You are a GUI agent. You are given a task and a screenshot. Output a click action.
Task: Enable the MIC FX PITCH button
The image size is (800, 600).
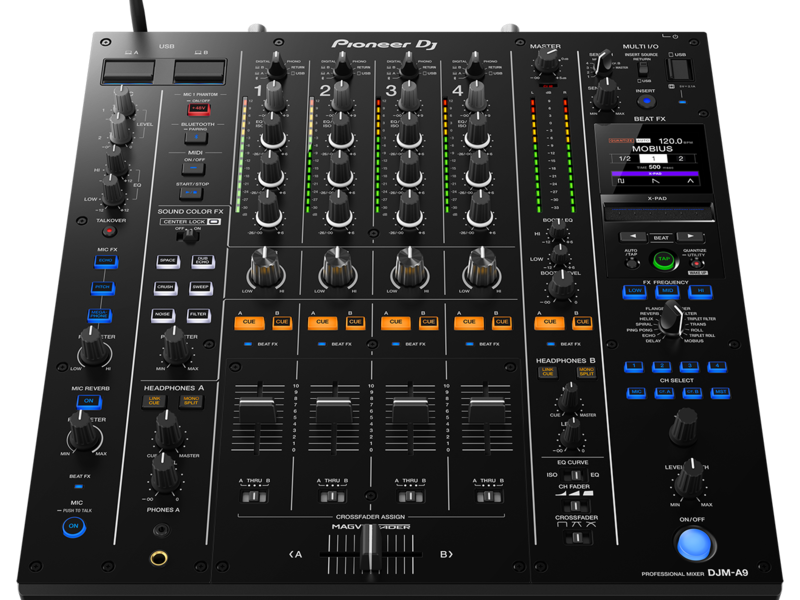point(103,288)
